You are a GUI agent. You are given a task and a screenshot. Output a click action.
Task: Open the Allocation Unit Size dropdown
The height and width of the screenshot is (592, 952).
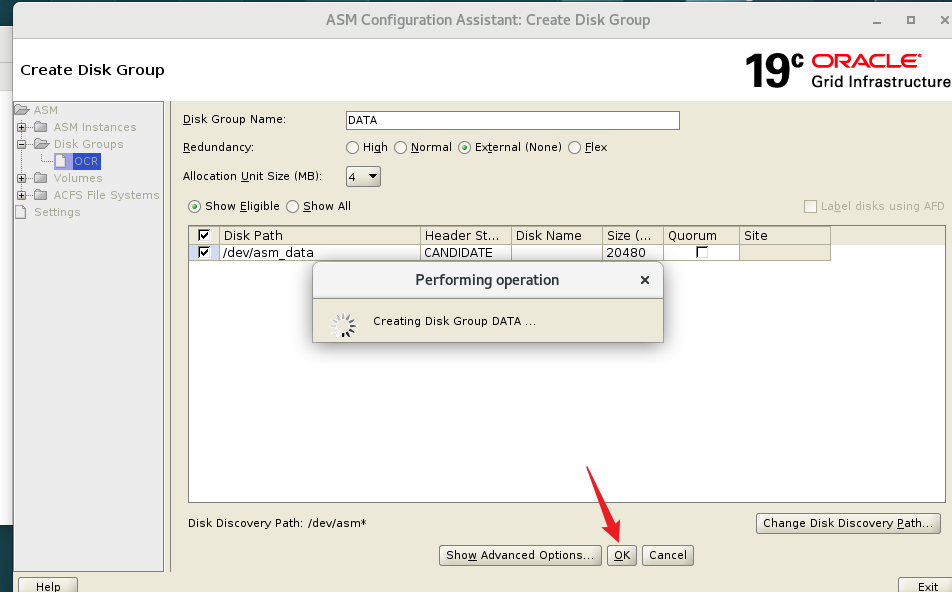(x=363, y=177)
